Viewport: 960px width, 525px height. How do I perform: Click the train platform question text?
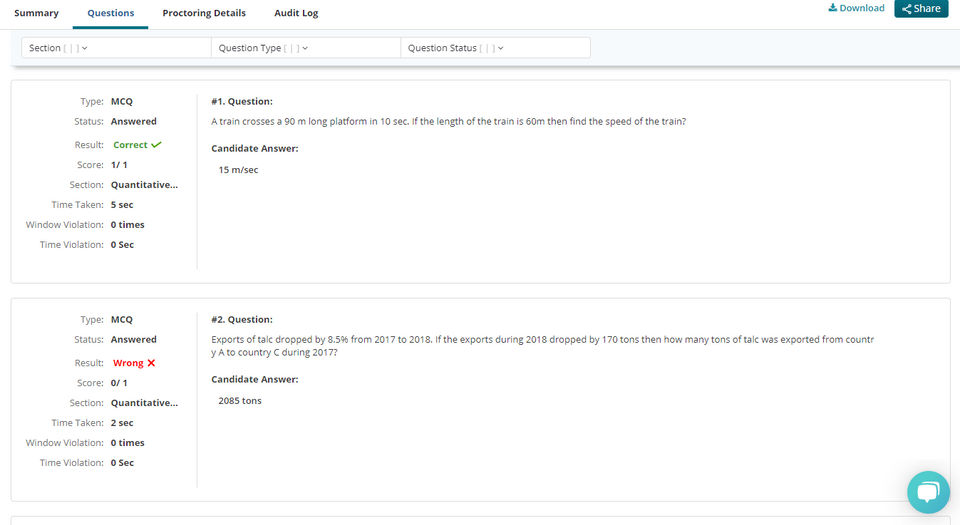tap(449, 121)
